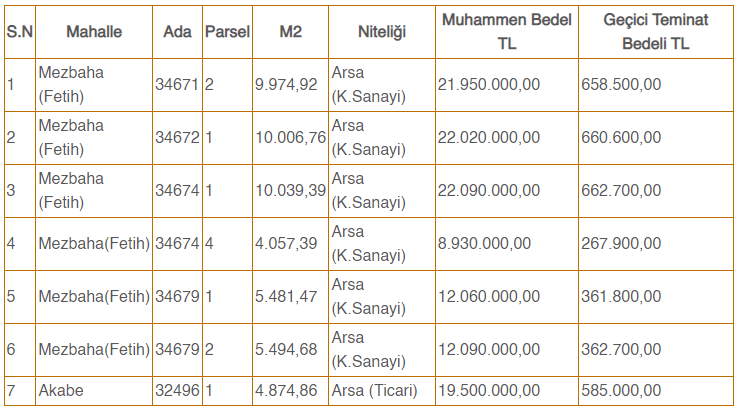Select the Ada number 34672 cell
738x409 pixels.
177,137
